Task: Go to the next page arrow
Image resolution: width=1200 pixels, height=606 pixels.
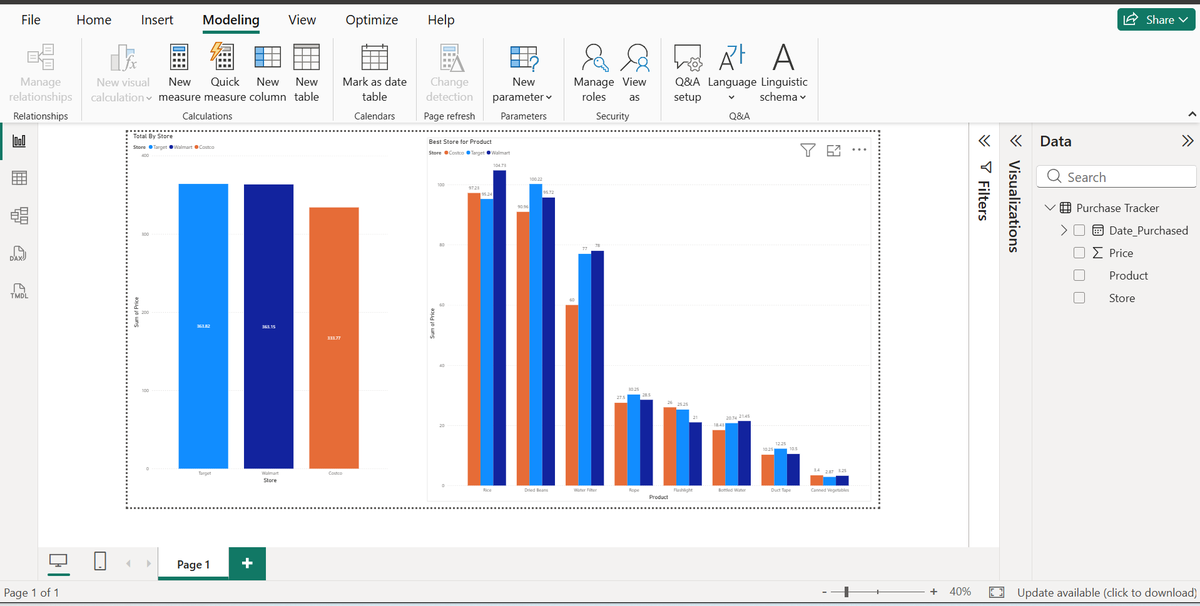Action: click(150, 564)
